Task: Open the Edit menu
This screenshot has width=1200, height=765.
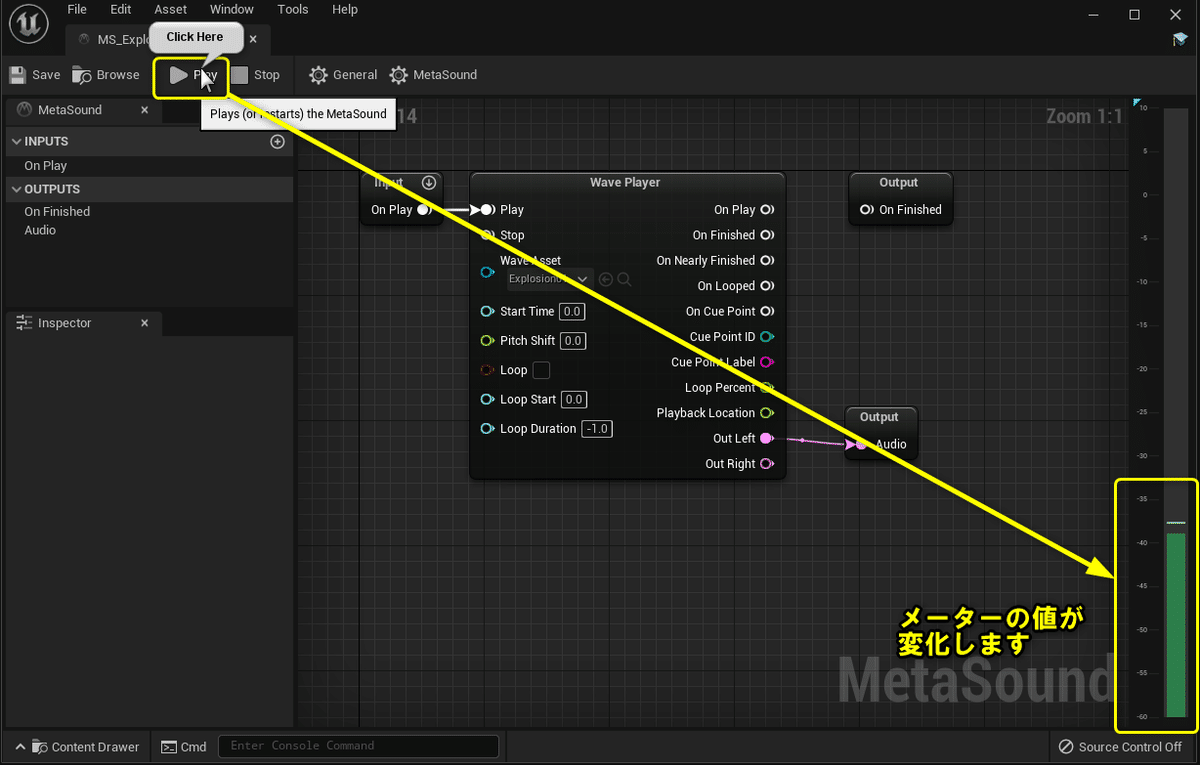Action: coord(121,9)
